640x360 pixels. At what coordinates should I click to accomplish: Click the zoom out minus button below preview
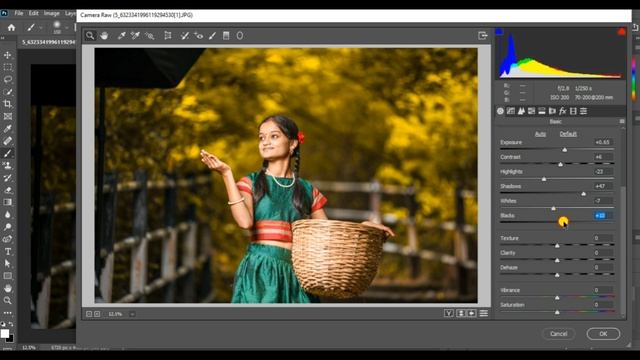89,314
